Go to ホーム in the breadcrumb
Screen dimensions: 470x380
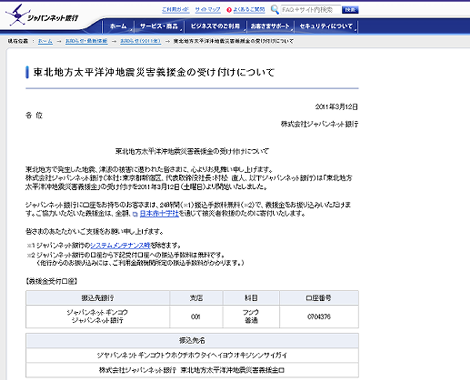pyautogui.click(x=45, y=41)
